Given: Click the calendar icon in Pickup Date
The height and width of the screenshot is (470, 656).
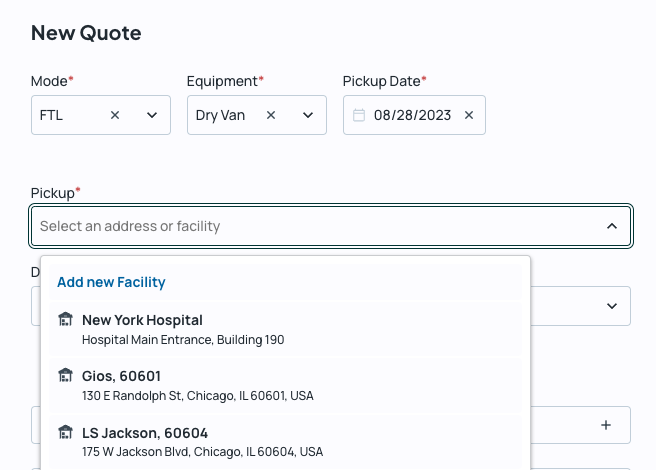Looking at the screenshot, I should coord(359,115).
